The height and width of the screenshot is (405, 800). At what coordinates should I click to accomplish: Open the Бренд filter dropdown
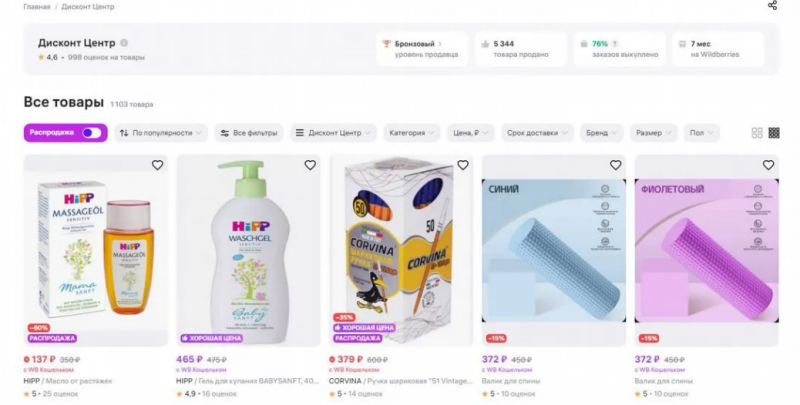point(602,133)
